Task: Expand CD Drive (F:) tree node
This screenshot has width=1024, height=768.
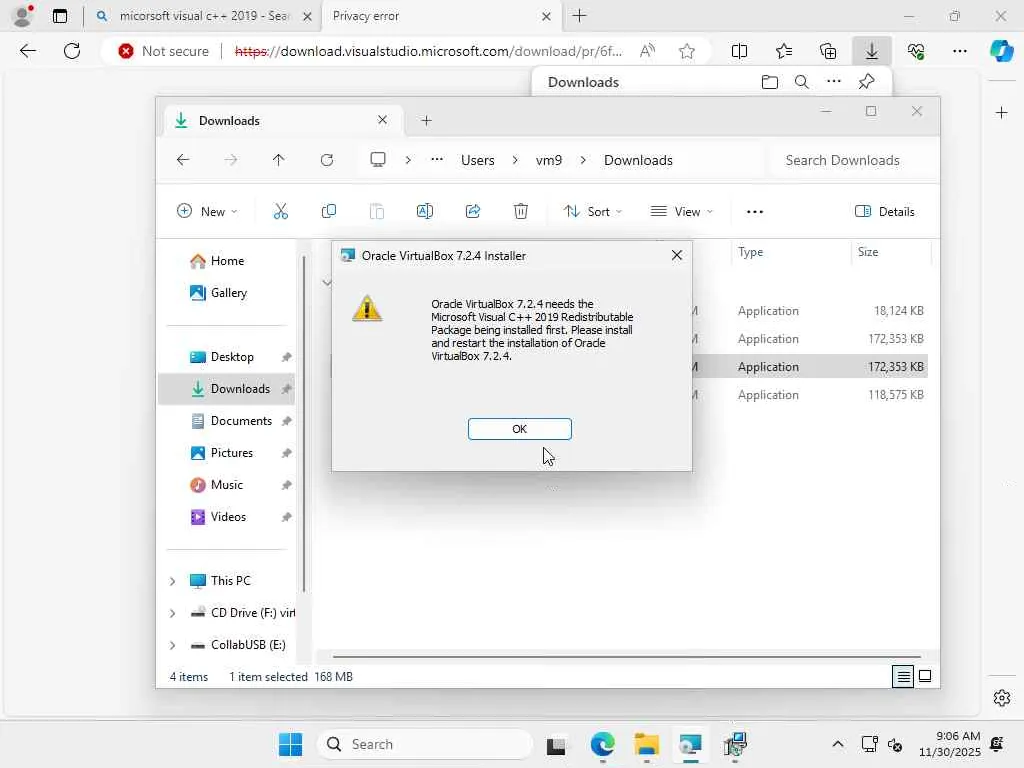Action: pos(172,613)
